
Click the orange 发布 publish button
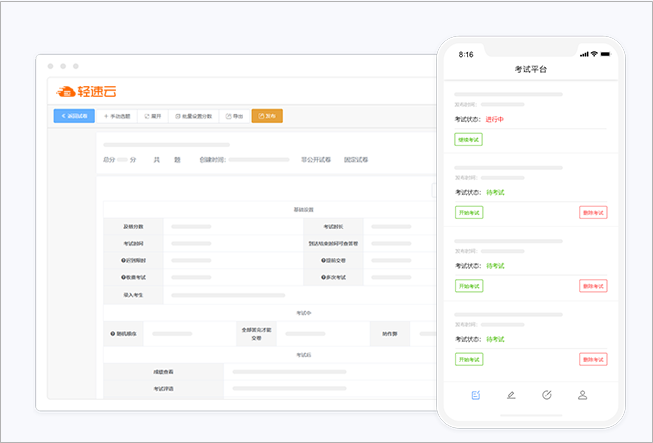tap(267, 116)
